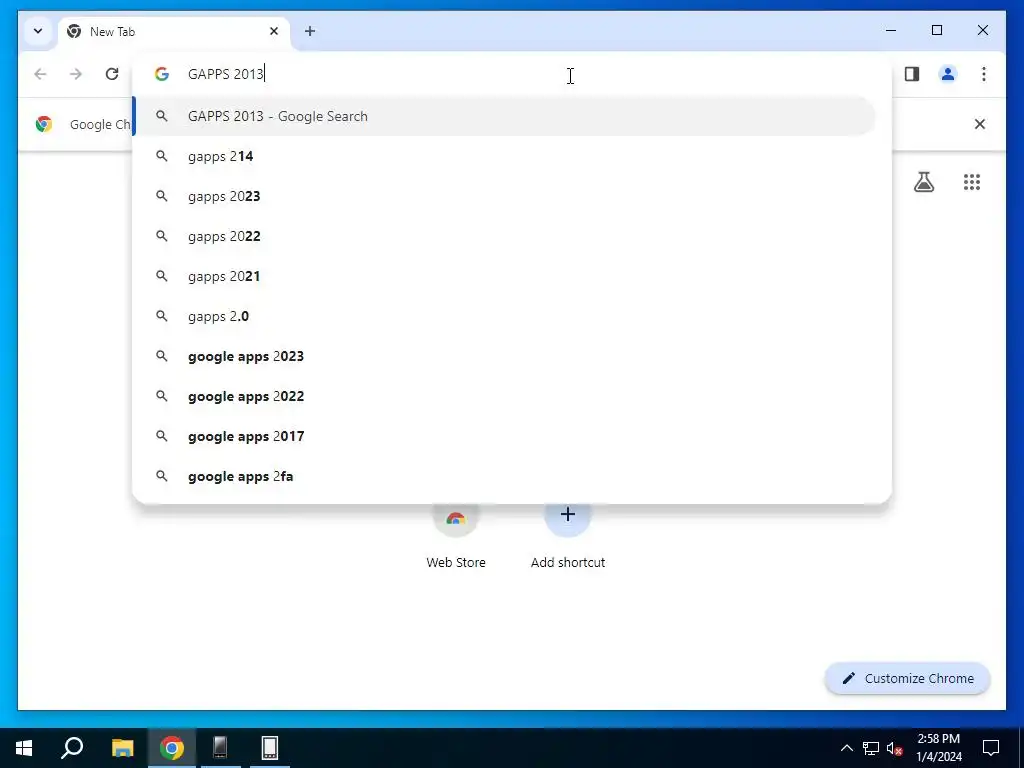Open Search Labs flask icon

point(923,182)
